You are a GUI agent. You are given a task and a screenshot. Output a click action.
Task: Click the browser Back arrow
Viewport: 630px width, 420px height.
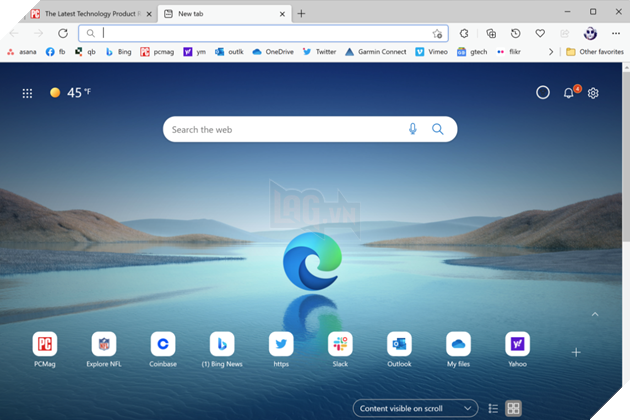[14, 33]
